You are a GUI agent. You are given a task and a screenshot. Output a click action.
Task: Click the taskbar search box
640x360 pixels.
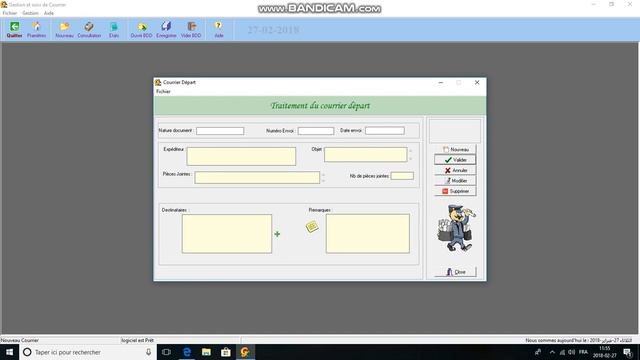tap(87, 352)
